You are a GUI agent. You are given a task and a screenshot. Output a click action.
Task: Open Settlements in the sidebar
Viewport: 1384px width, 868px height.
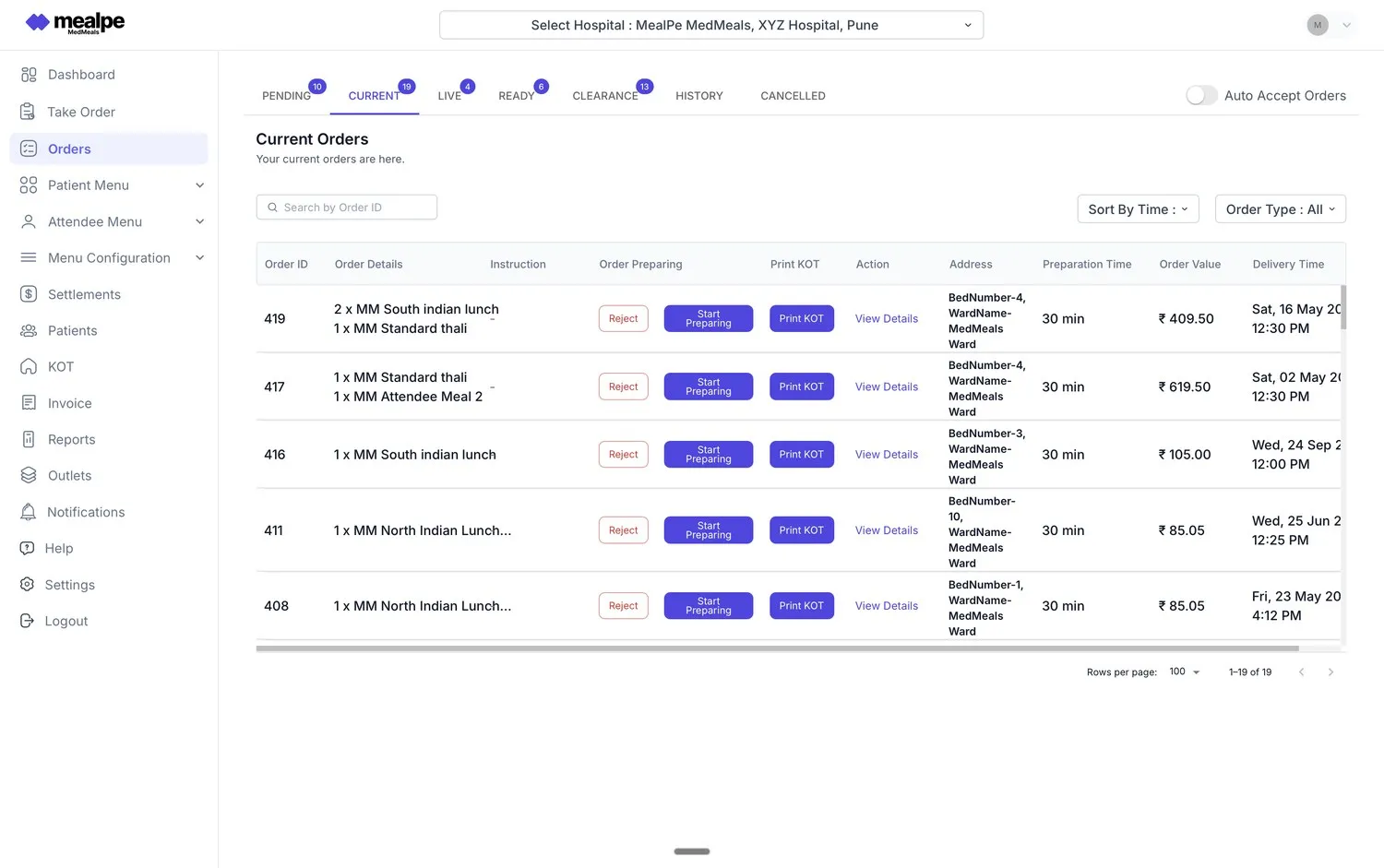(109, 294)
